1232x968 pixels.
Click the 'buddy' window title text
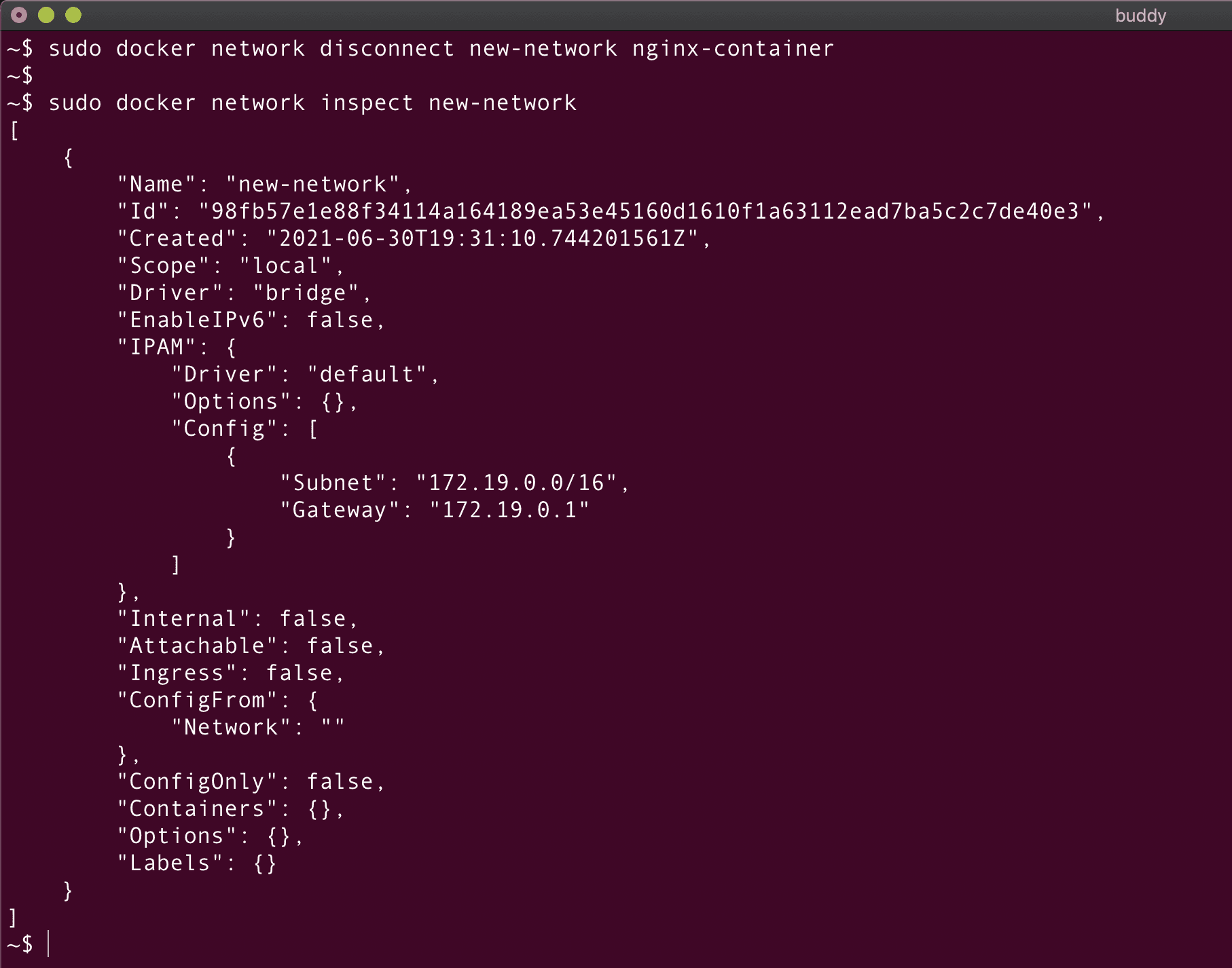tap(1140, 16)
